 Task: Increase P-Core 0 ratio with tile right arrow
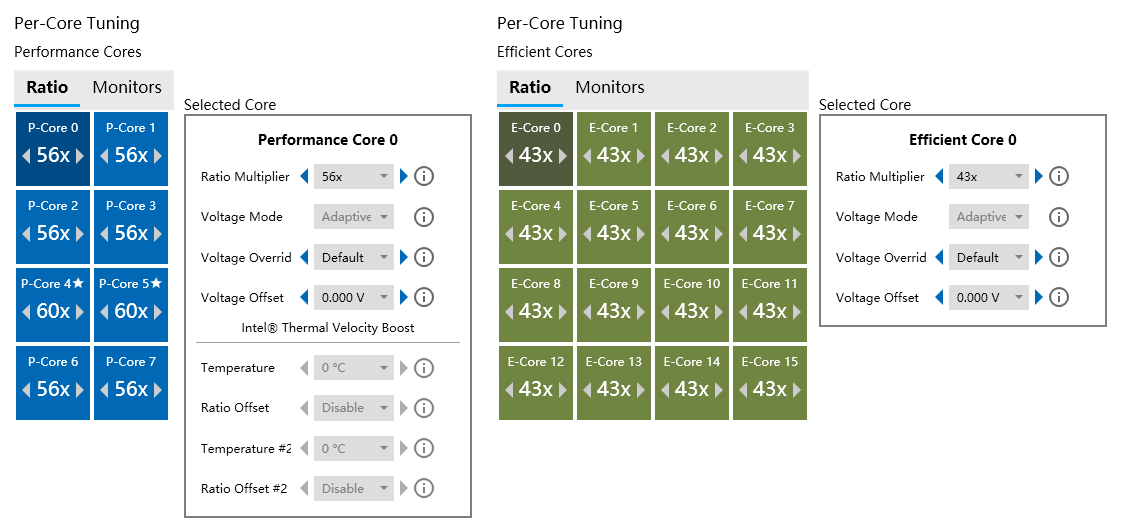[80, 156]
